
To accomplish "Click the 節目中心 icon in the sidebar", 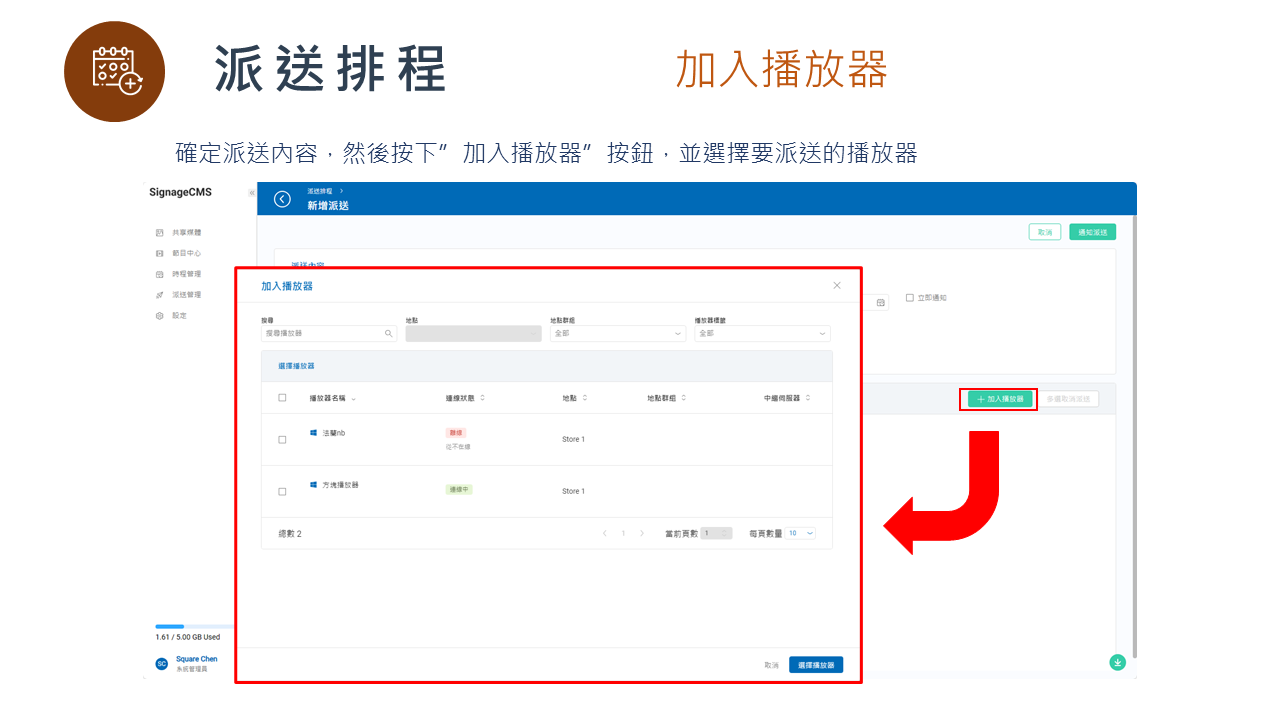I will 160,252.
